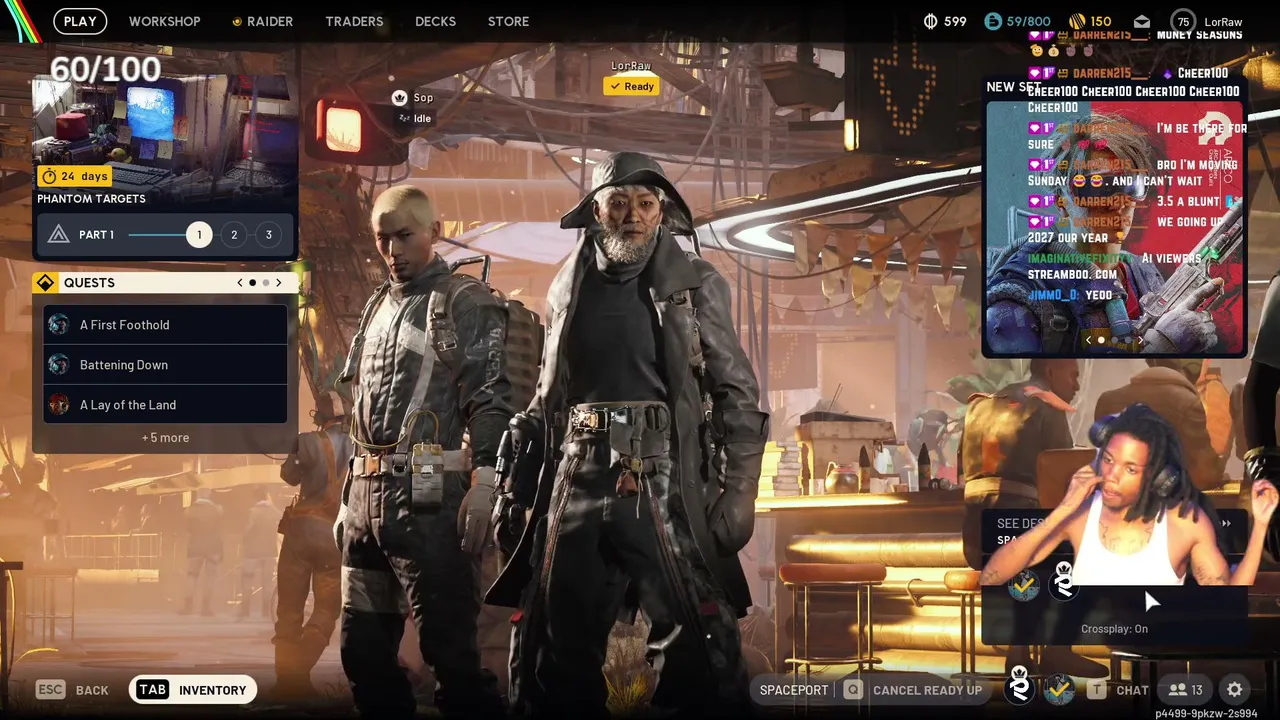Open INVENTORY with the TAB button

[x=193, y=690]
